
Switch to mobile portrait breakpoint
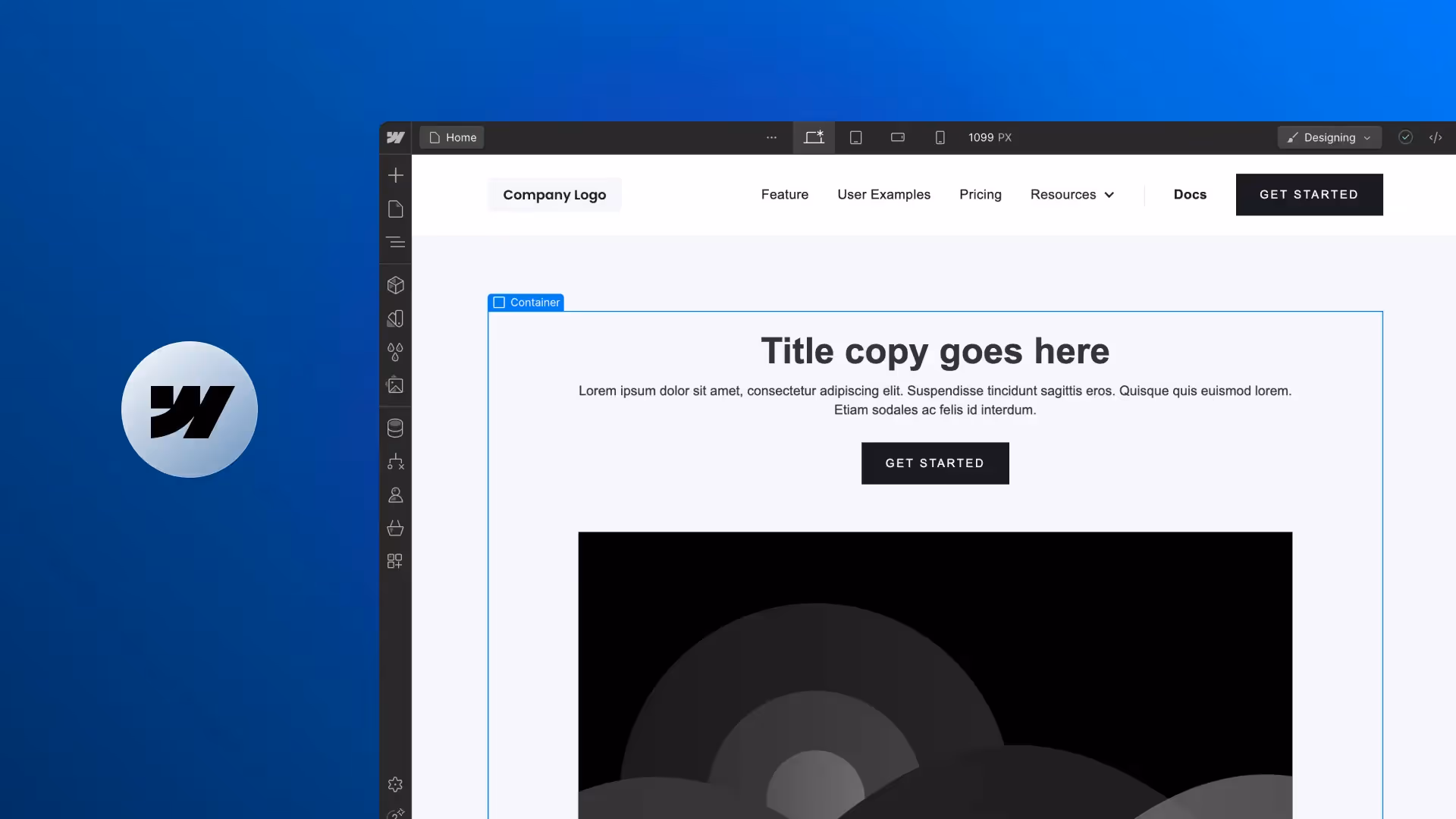coord(940,137)
